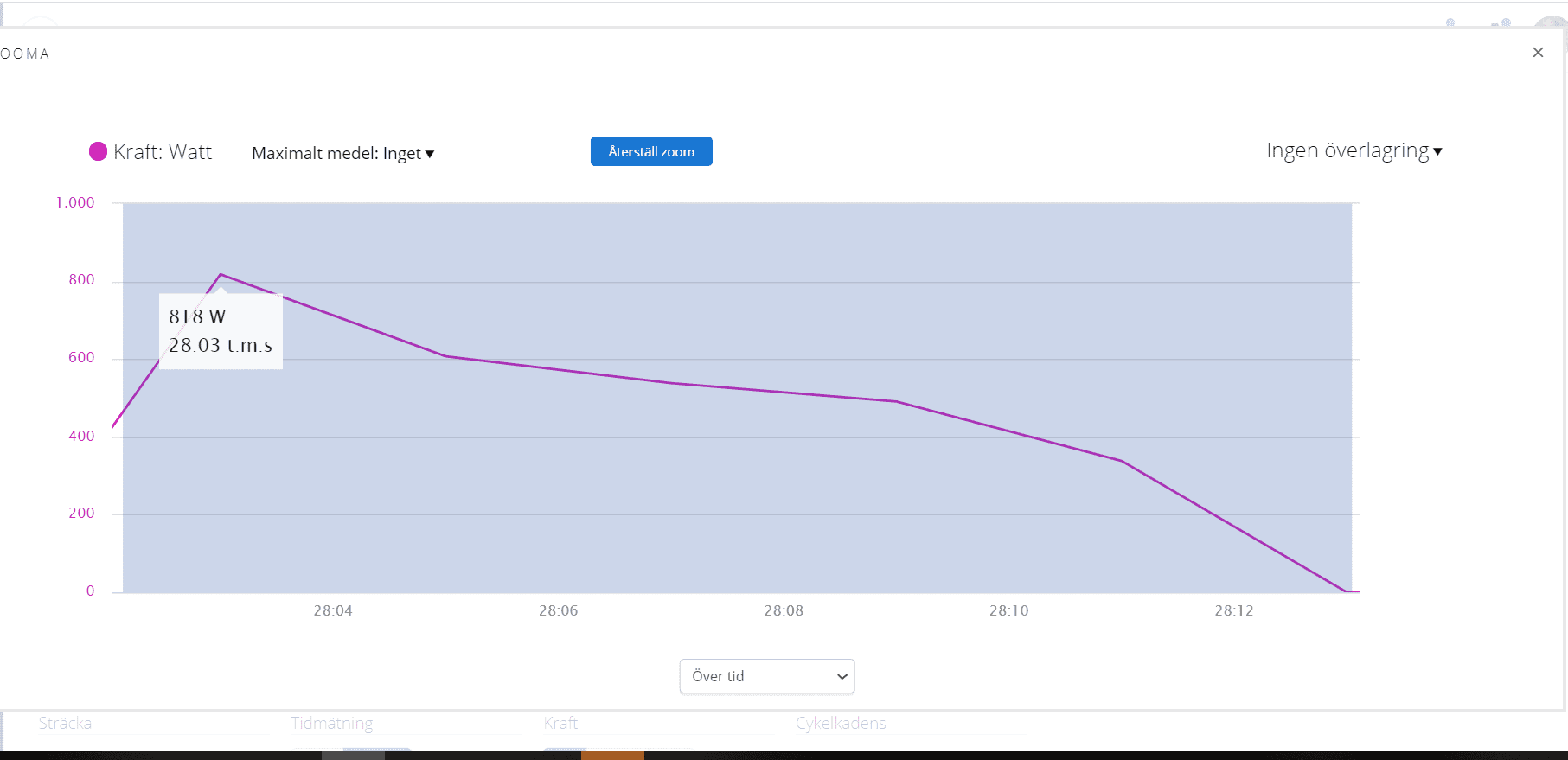Toggle the Kraft: Watt series label
The height and width of the screenshot is (760, 1568).
(163, 152)
